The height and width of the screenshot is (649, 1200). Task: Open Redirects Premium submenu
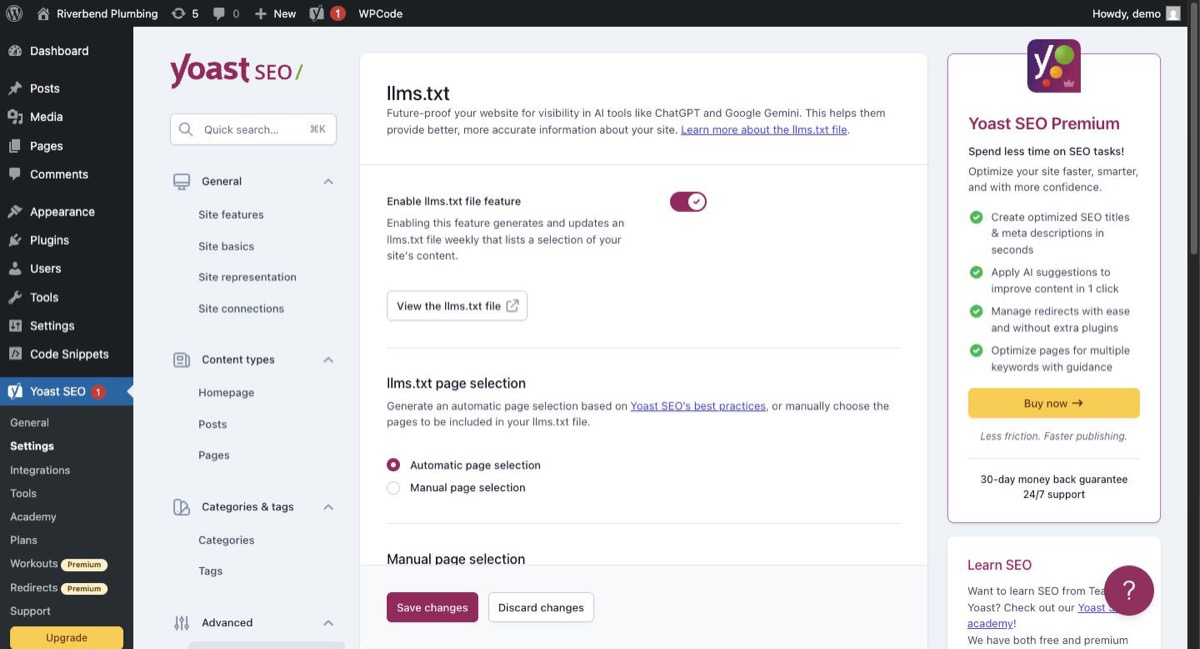tap(58, 588)
